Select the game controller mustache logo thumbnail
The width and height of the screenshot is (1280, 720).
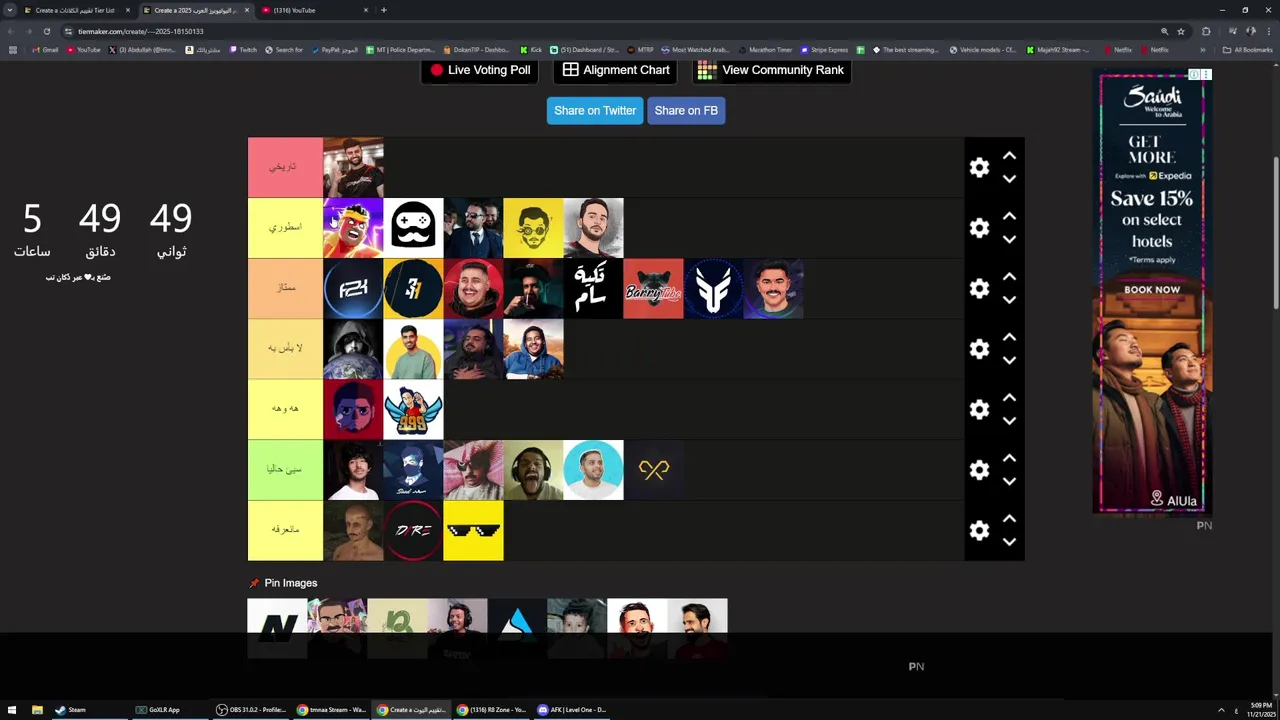point(413,228)
